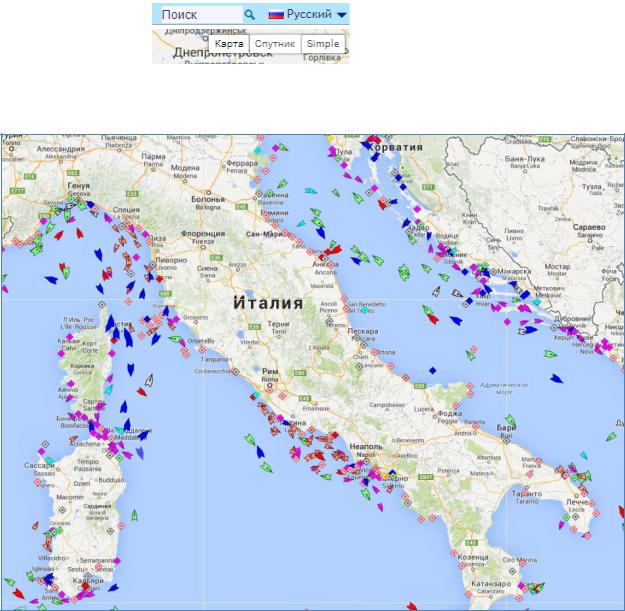
Task: Click the Таранто city label
Action: click(x=527, y=494)
